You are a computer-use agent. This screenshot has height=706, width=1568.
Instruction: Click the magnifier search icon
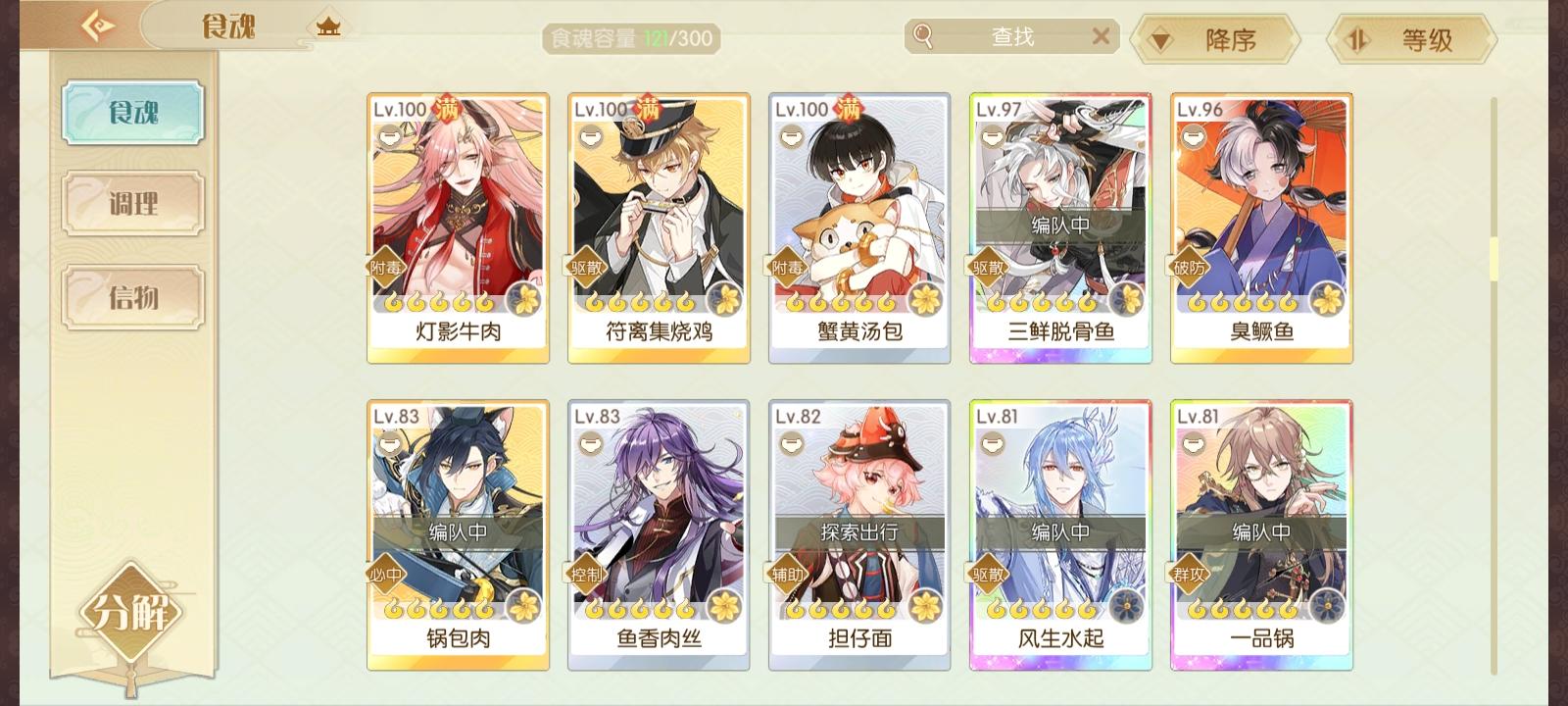pos(922,36)
